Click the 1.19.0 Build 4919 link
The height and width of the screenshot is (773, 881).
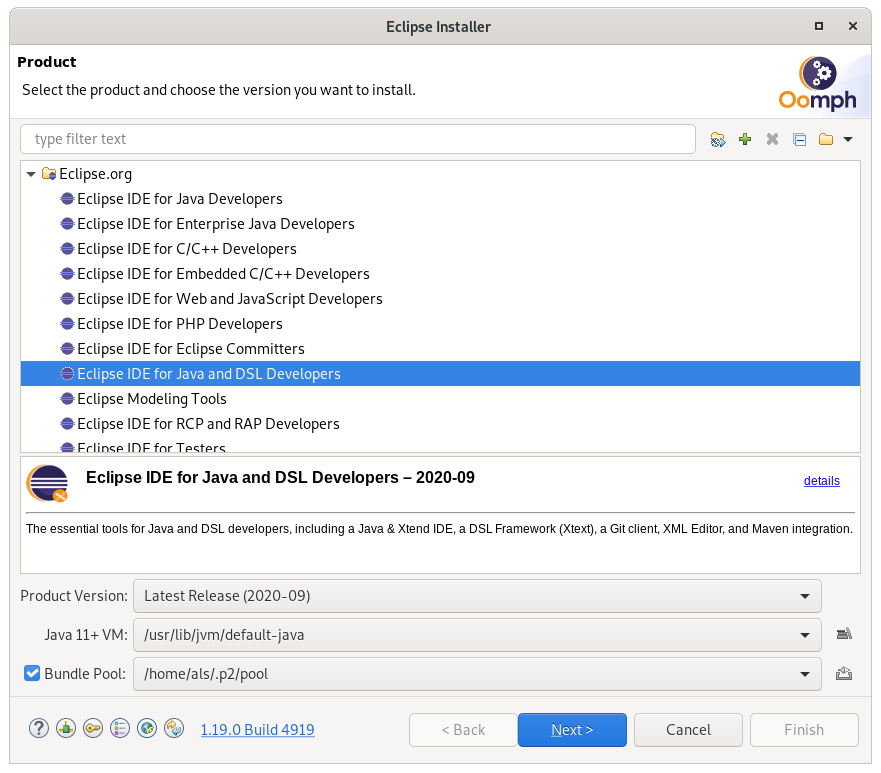coord(257,730)
